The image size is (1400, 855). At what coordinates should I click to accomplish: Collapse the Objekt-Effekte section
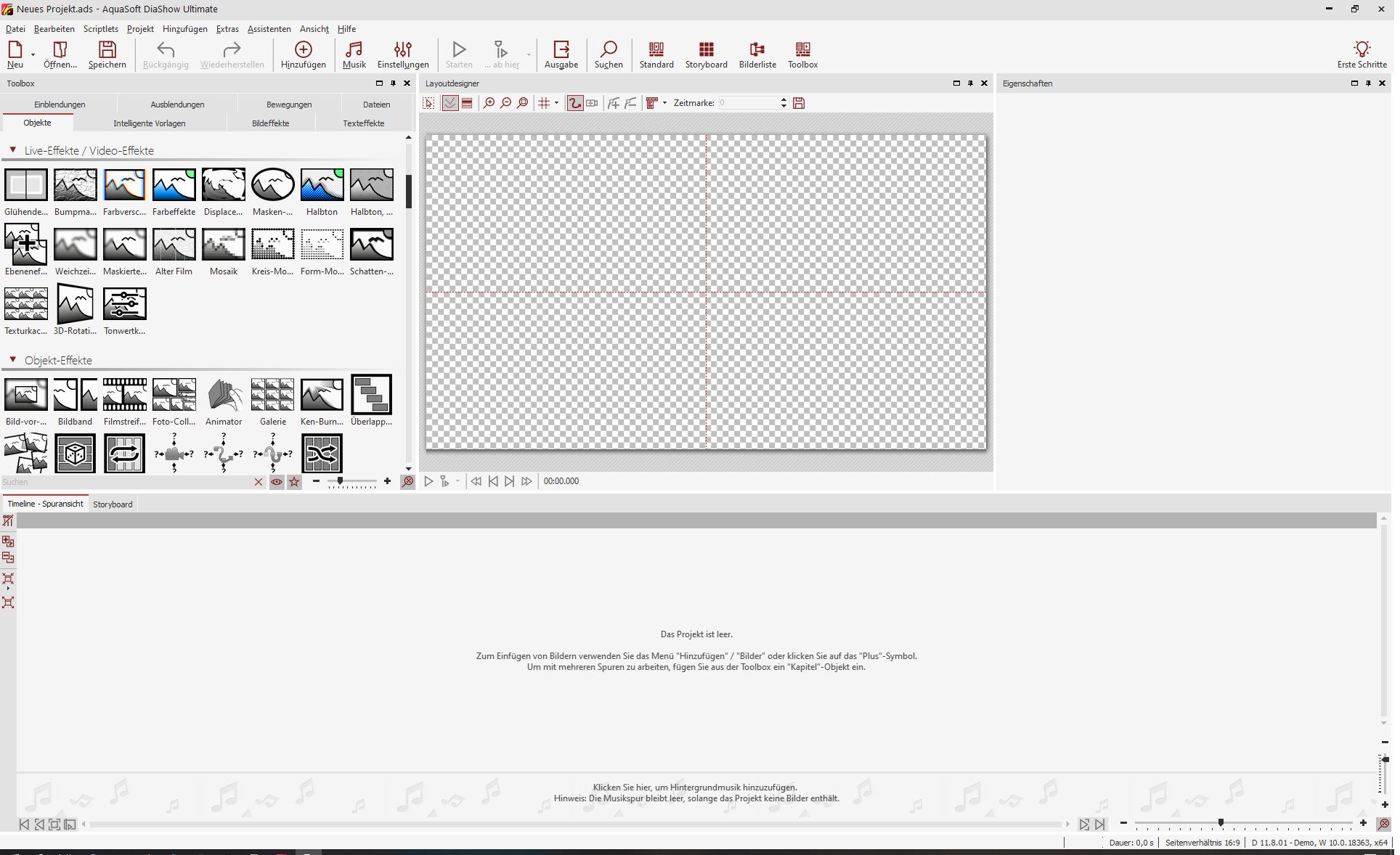coord(12,360)
